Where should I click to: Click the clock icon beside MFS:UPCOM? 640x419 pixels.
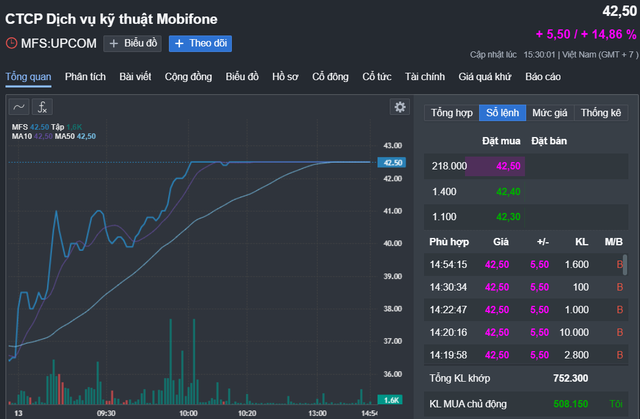(11, 44)
